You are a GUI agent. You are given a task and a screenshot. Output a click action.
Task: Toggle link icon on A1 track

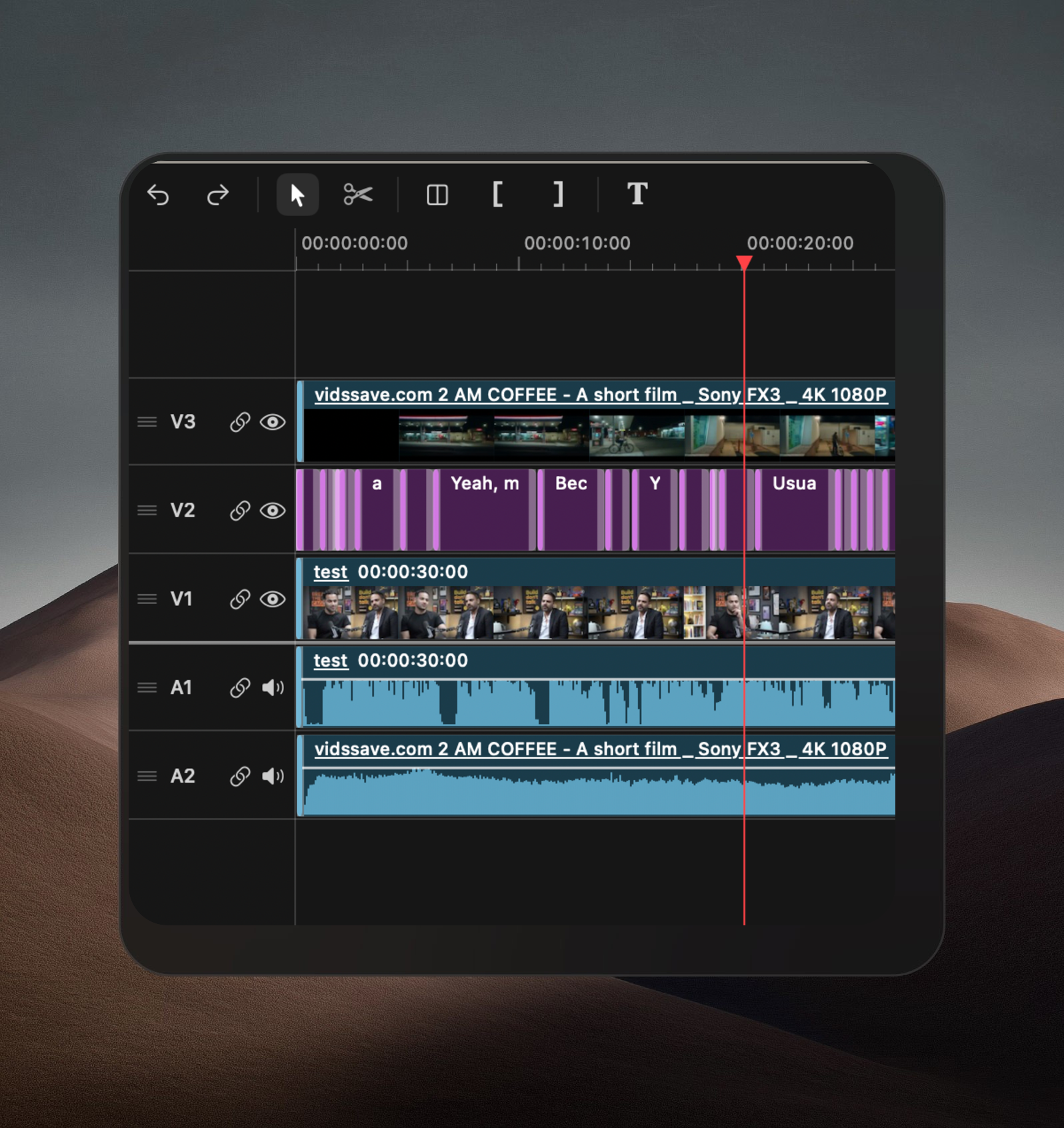pos(240,687)
